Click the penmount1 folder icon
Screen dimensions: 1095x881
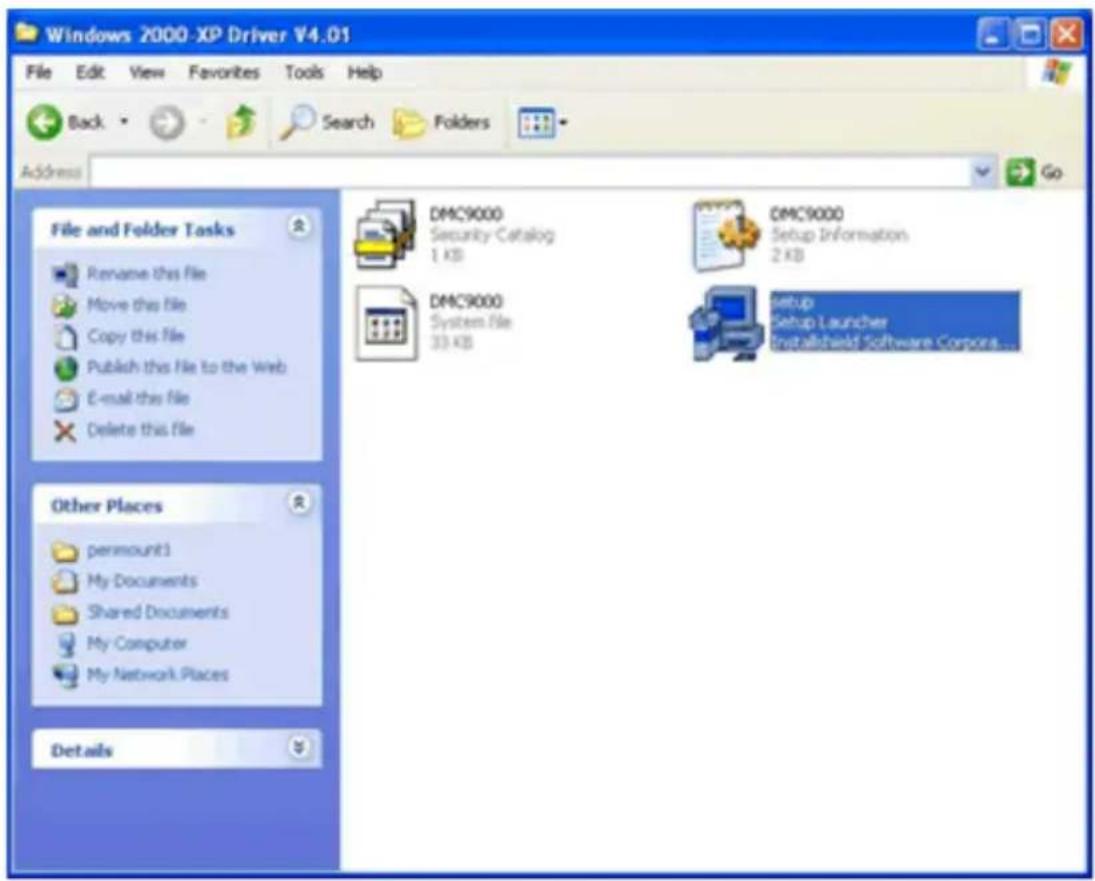pos(65,551)
